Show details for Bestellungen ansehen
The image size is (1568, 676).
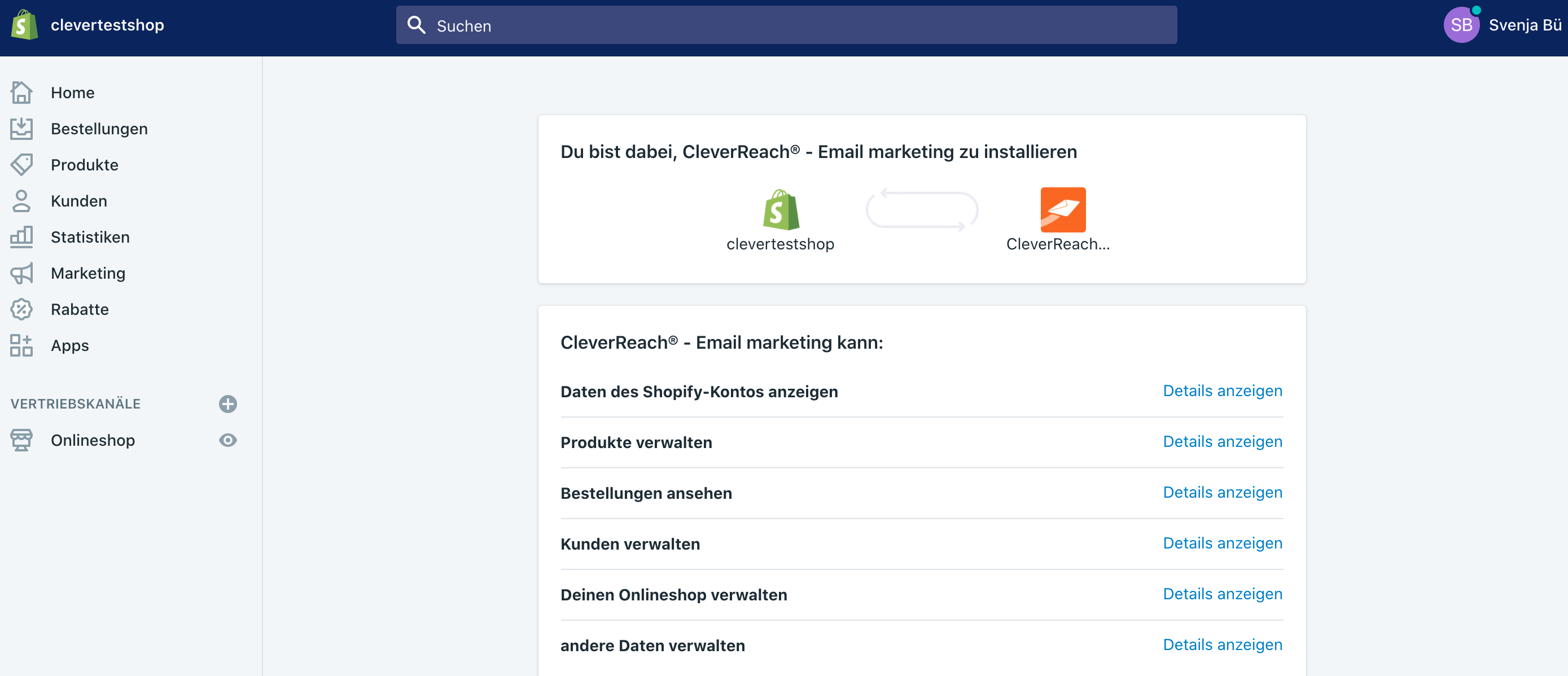(1222, 491)
